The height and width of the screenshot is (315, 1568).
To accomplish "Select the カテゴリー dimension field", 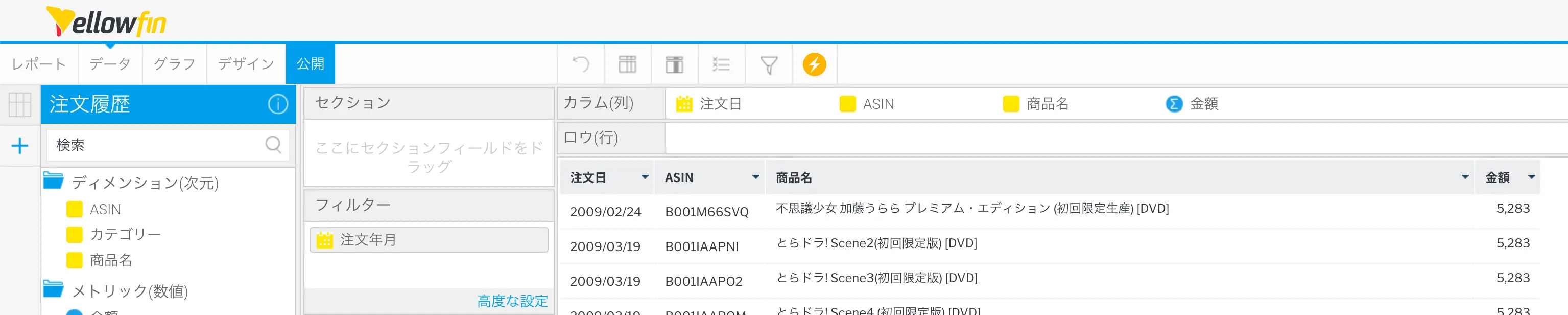I will point(125,235).
